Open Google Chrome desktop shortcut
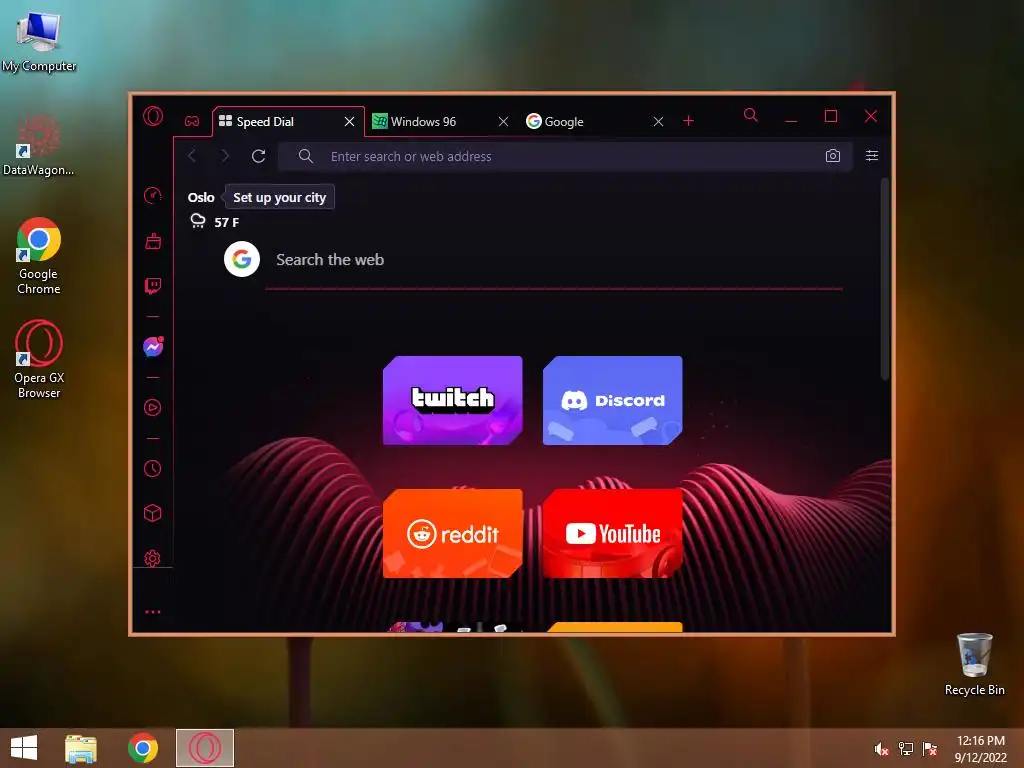The height and width of the screenshot is (768, 1024). click(x=39, y=256)
